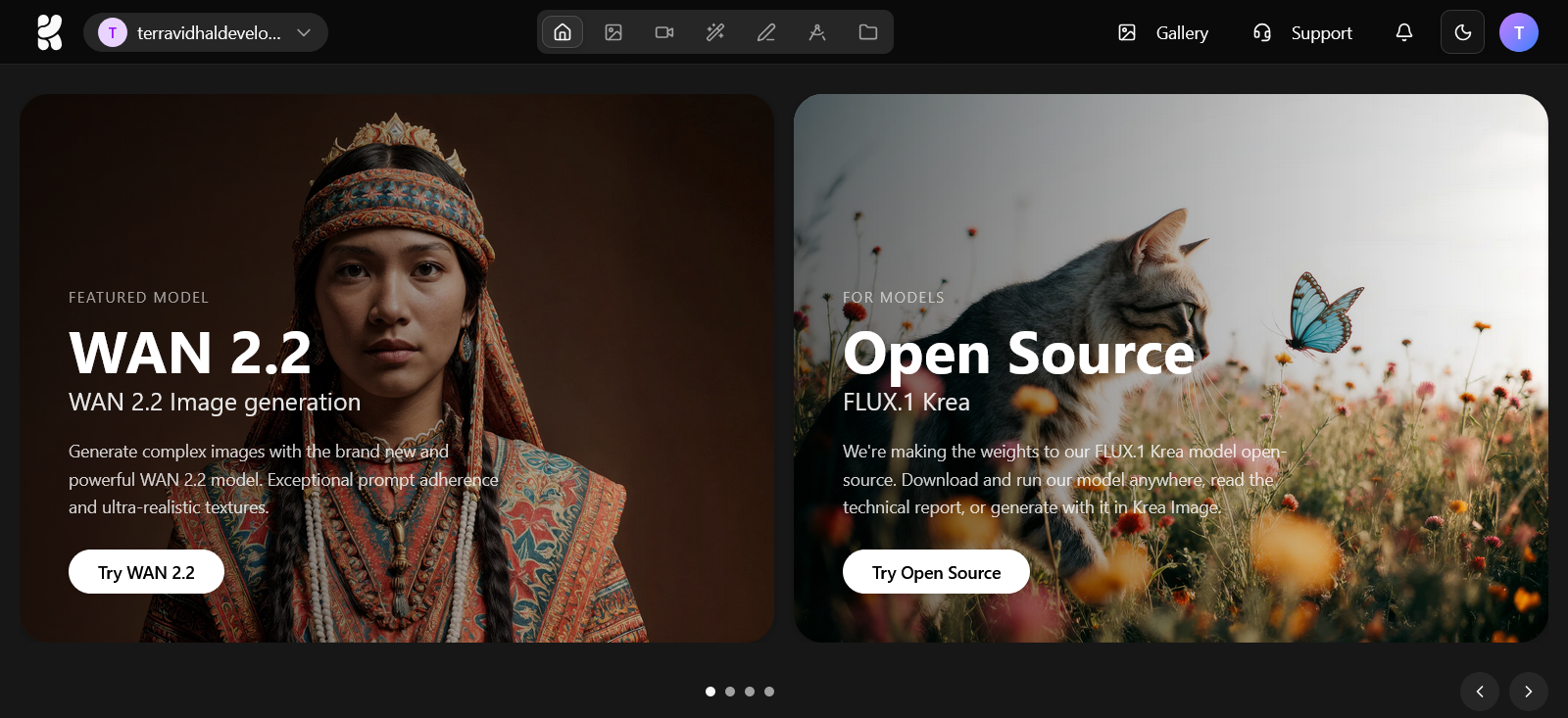Select the second carousel dot
Image resolution: width=1568 pixels, height=718 pixels.
point(730,692)
